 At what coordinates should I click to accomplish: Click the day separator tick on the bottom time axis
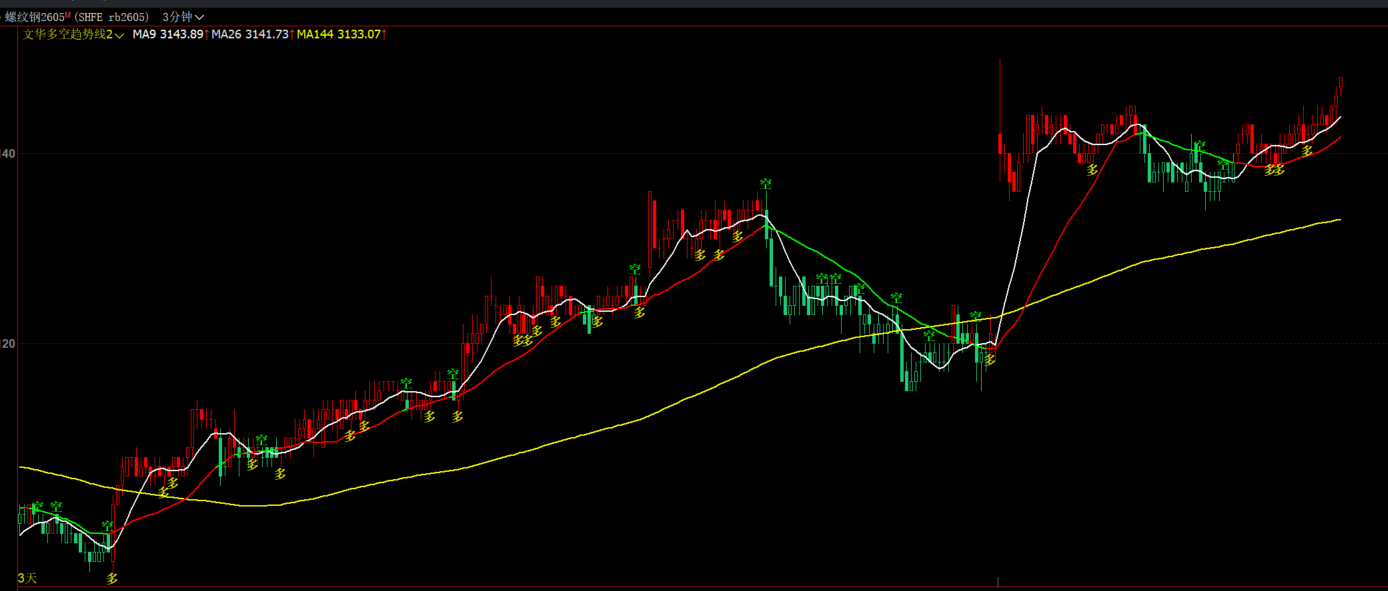click(999, 581)
